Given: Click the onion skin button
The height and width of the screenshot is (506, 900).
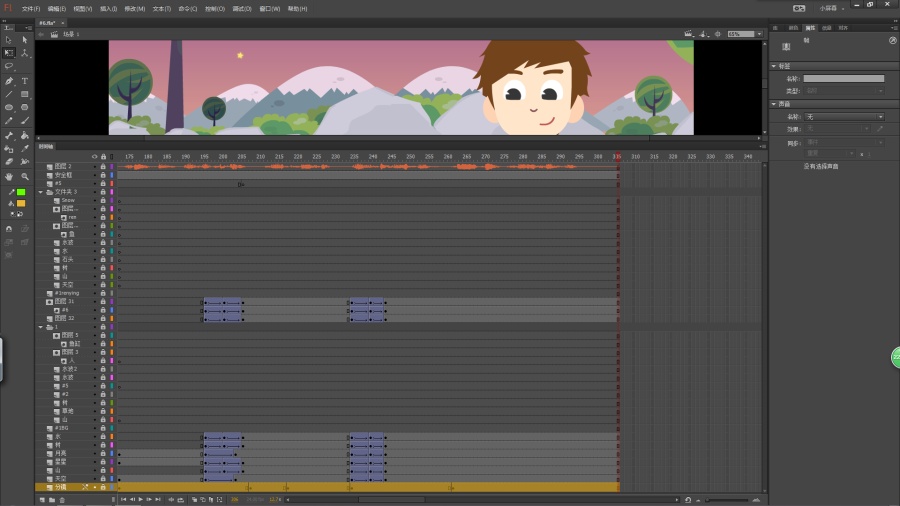Looking at the screenshot, I should pos(194,500).
